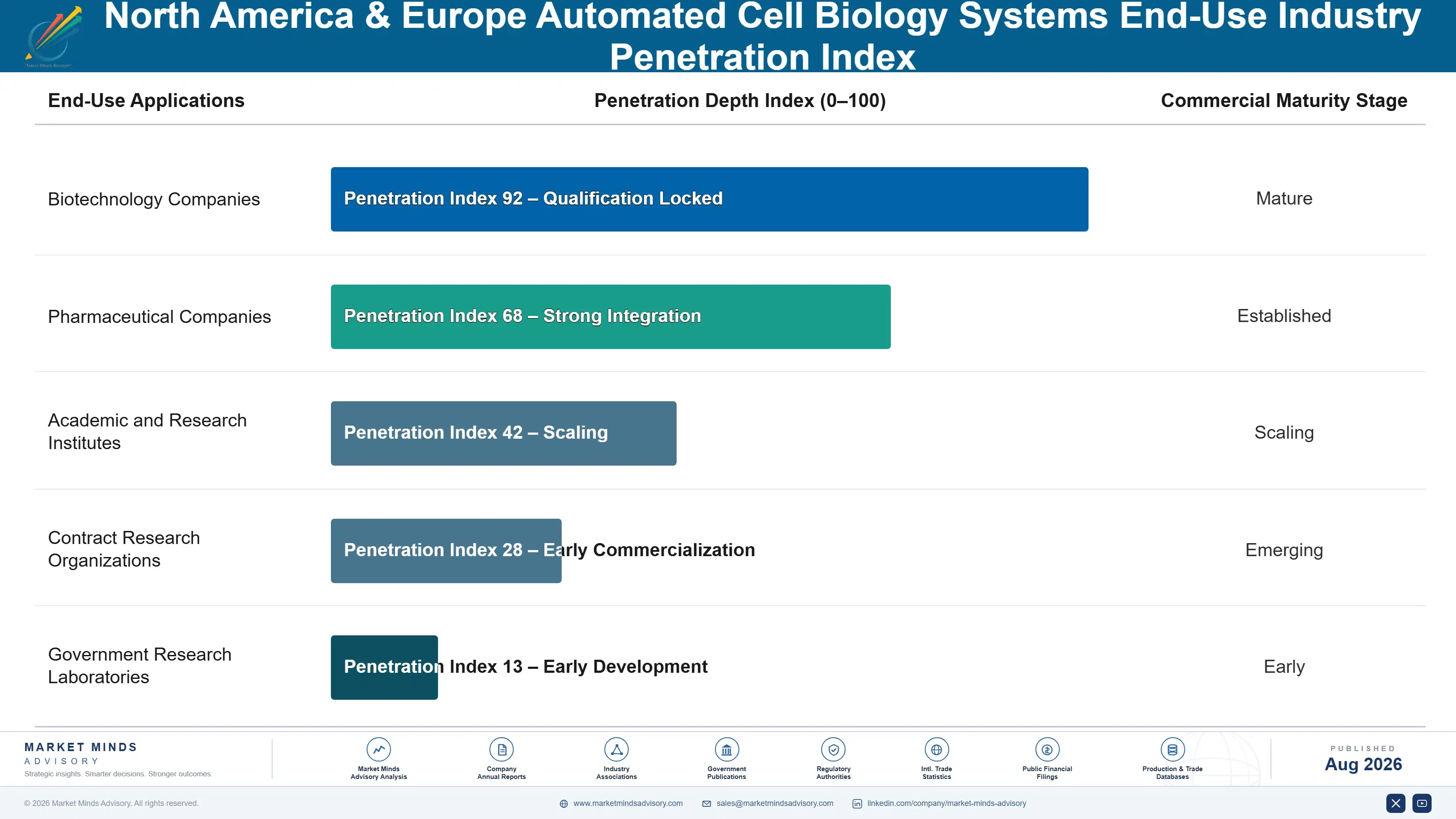Open linkedin.com/company/market-minds-advisory link
Screen dimensions: 1456x819
point(947,803)
